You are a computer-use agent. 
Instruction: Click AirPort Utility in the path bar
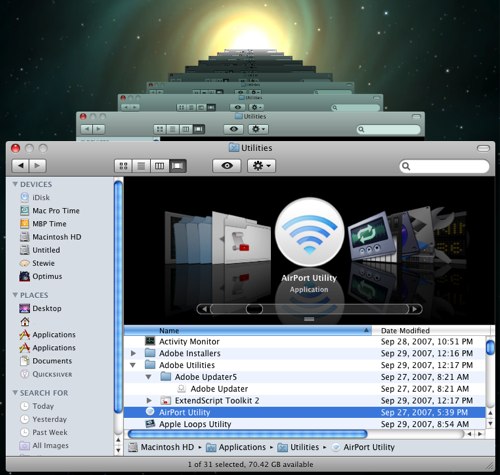[x=363, y=447]
